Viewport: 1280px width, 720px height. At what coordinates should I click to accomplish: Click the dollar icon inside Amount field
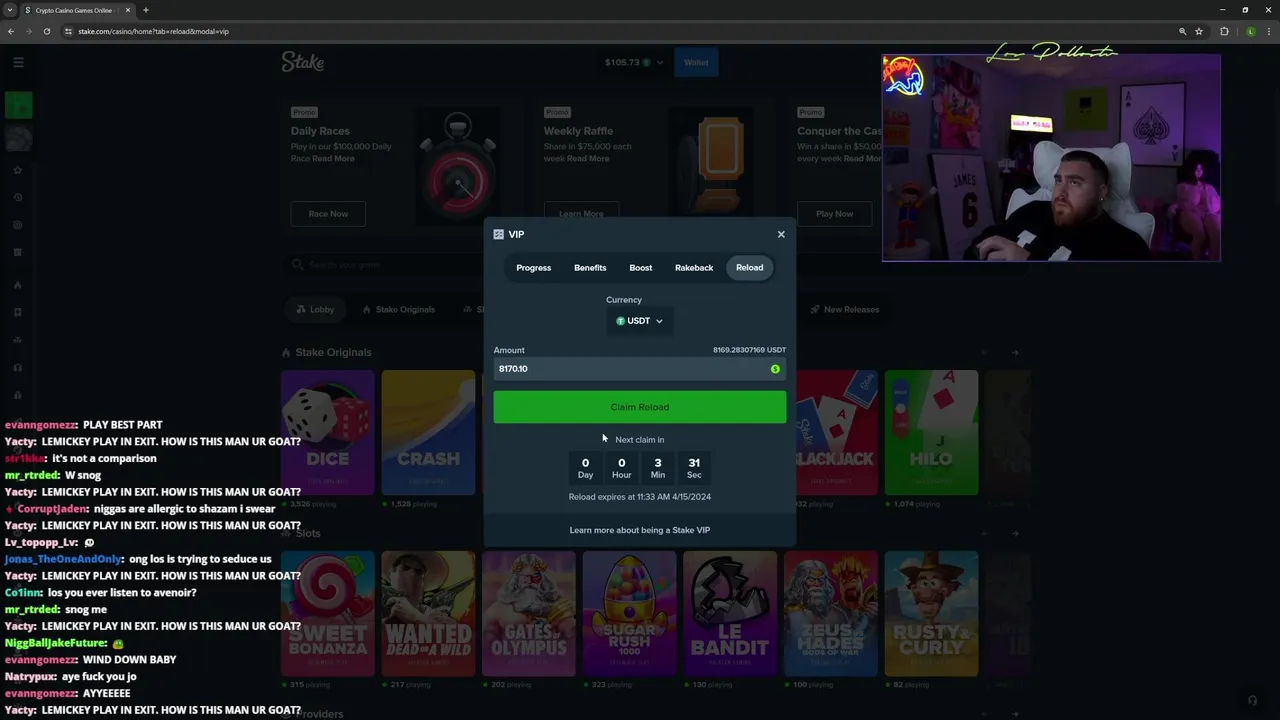[775, 369]
